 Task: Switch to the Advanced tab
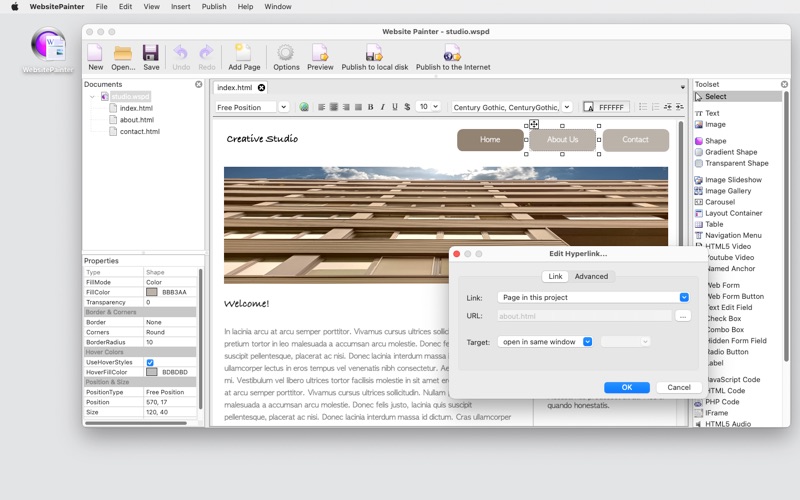591,277
